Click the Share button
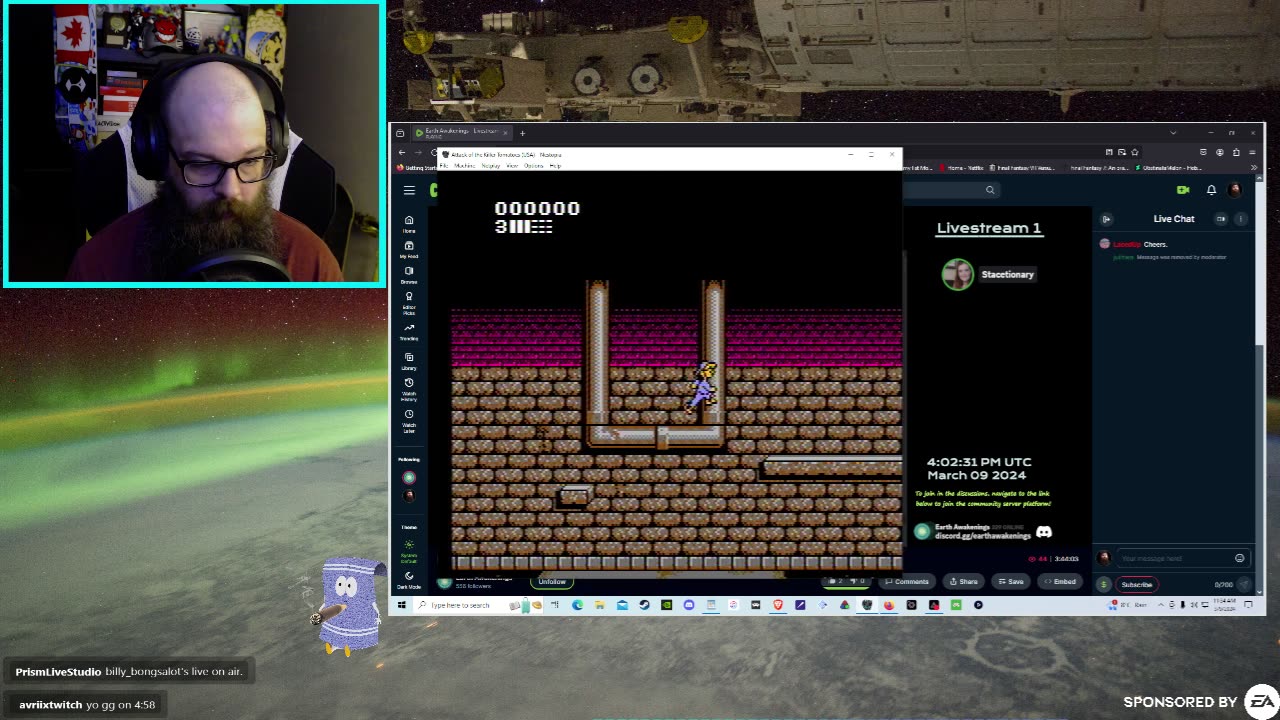Screen dimensions: 1280x720 click(x=963, y=582)
